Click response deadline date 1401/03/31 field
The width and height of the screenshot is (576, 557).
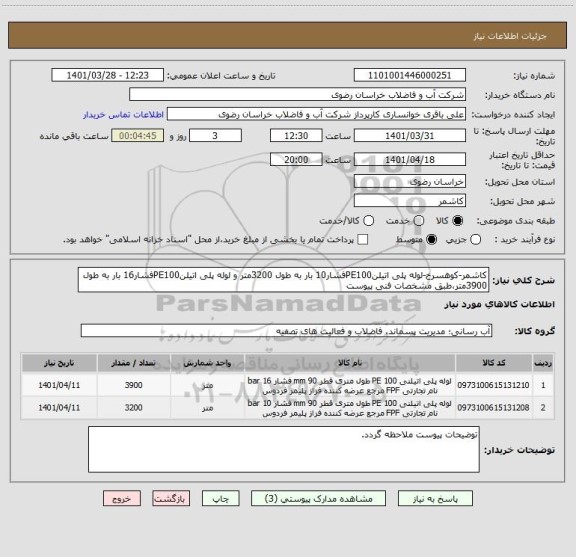coord(410,136)
